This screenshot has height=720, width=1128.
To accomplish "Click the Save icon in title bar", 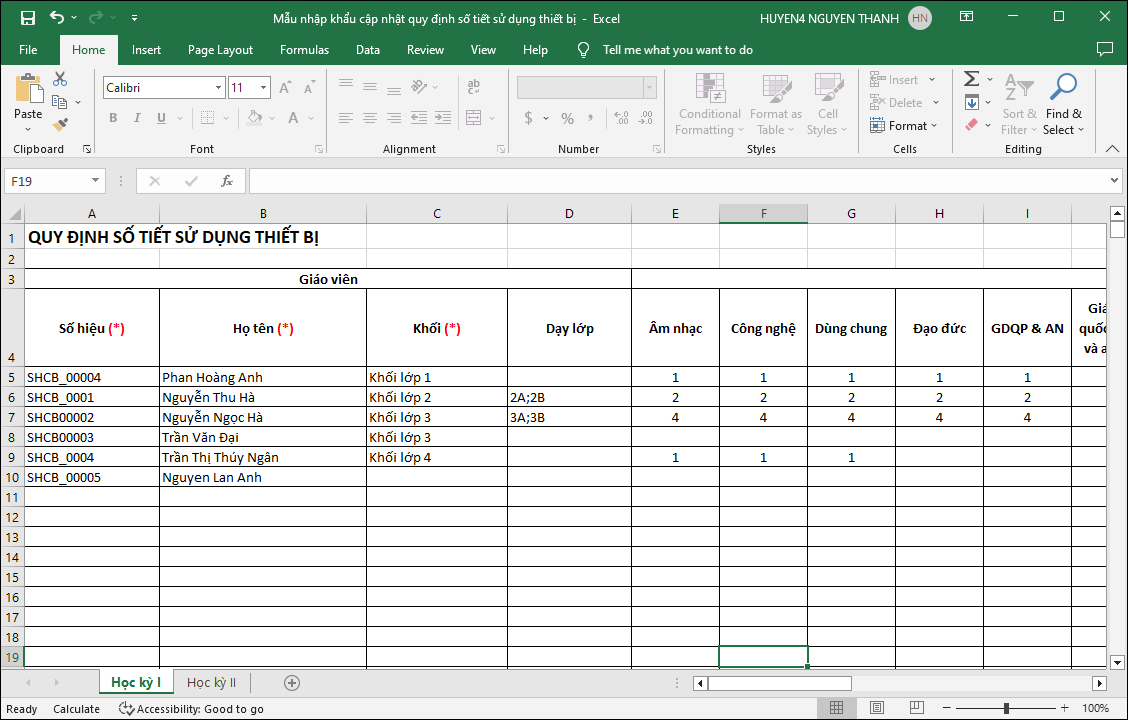I will tap(28, 18).
